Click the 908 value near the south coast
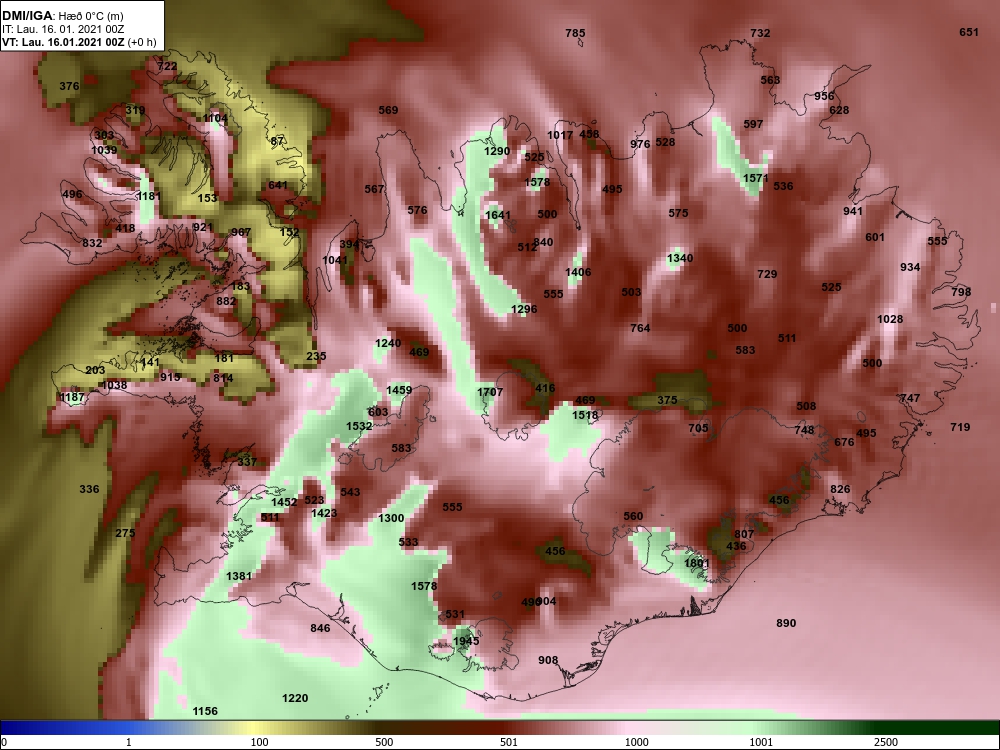Image resolution: width=1000 pixels, height=750 pixels. click(x=548, y=661)
